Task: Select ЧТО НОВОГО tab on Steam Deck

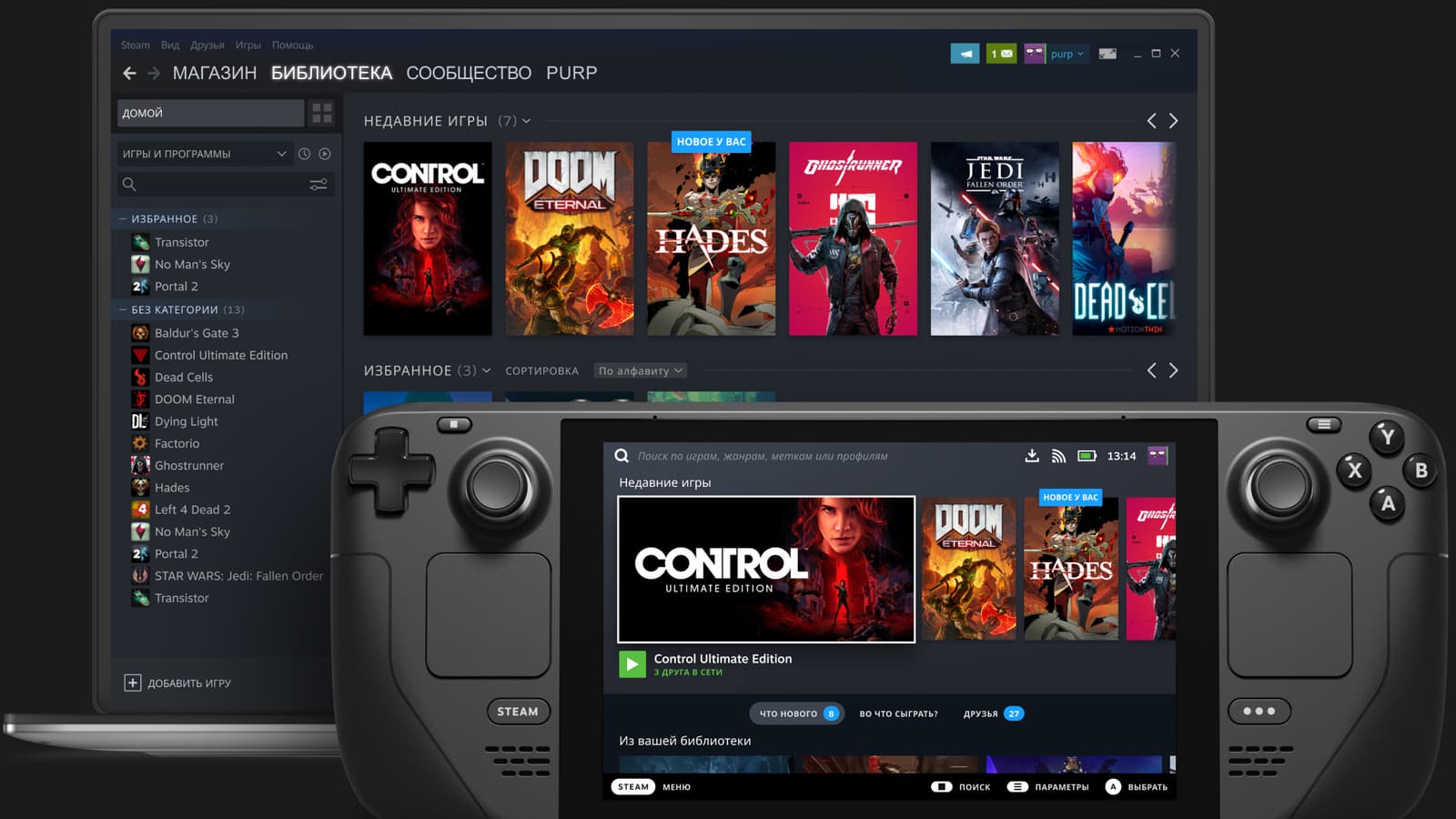Action: tap(797, 713)
